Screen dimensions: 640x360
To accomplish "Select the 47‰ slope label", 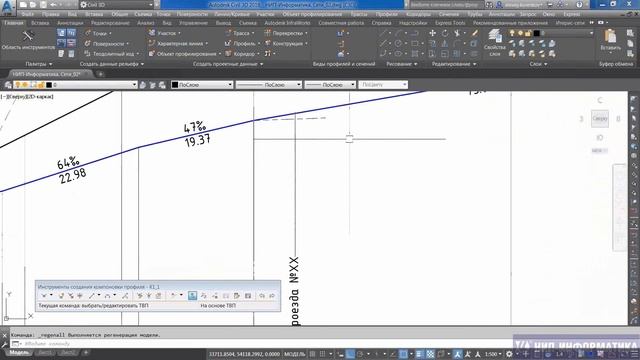I will click(x=195, y=127).
